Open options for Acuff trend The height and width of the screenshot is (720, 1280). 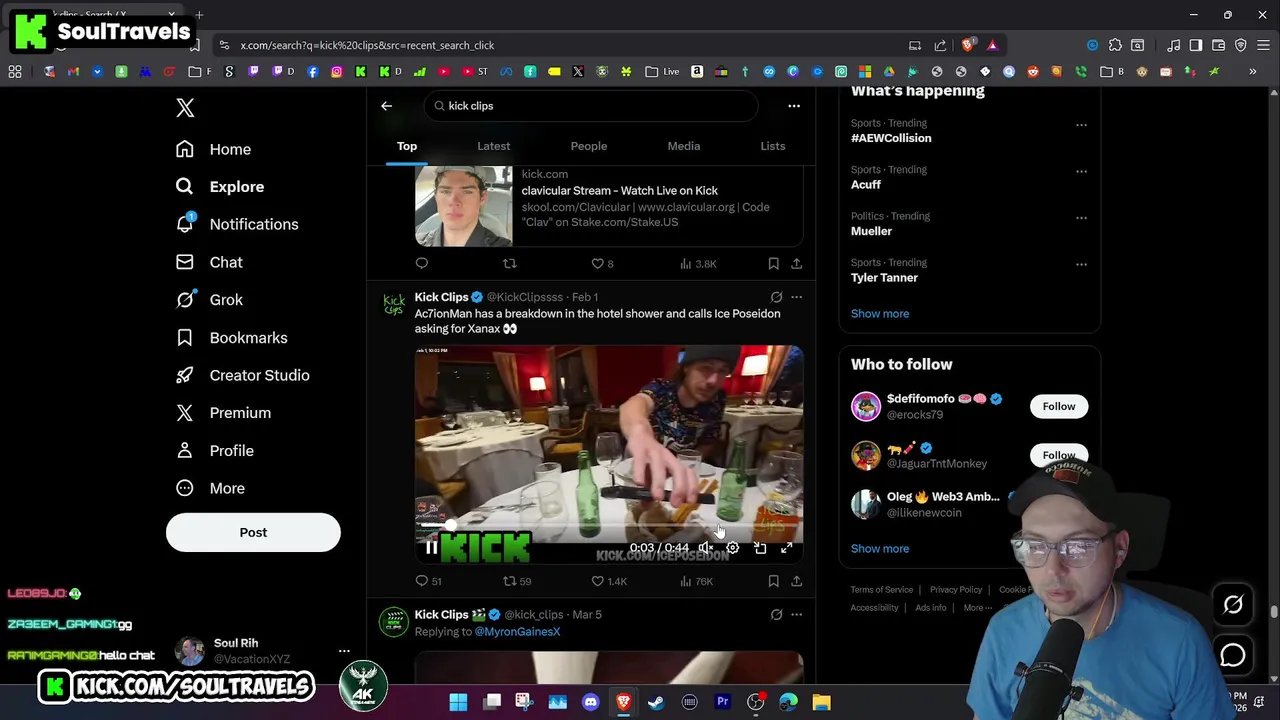click(x=1081, y=172)
